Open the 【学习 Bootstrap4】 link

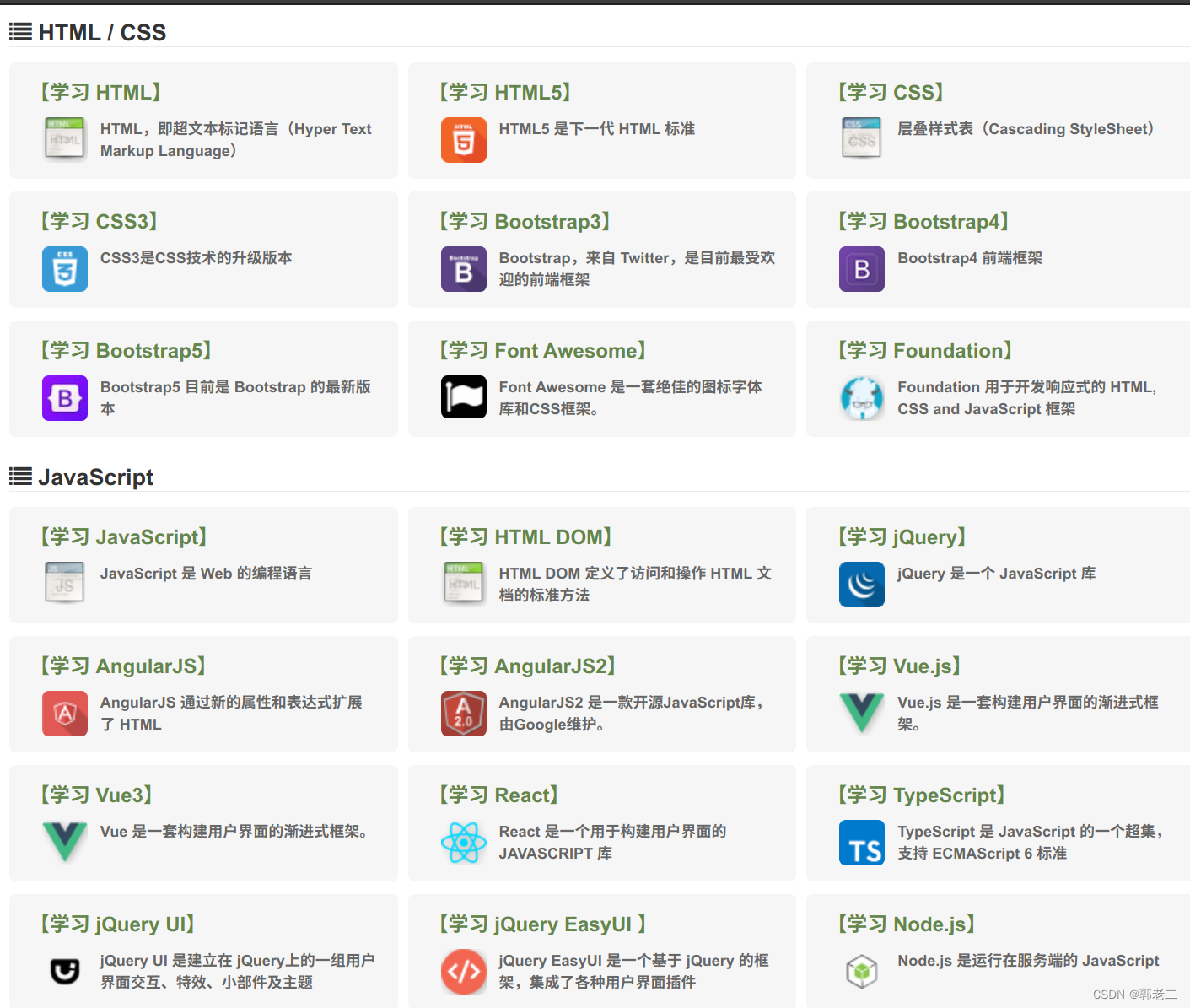[x=923, y=221]
